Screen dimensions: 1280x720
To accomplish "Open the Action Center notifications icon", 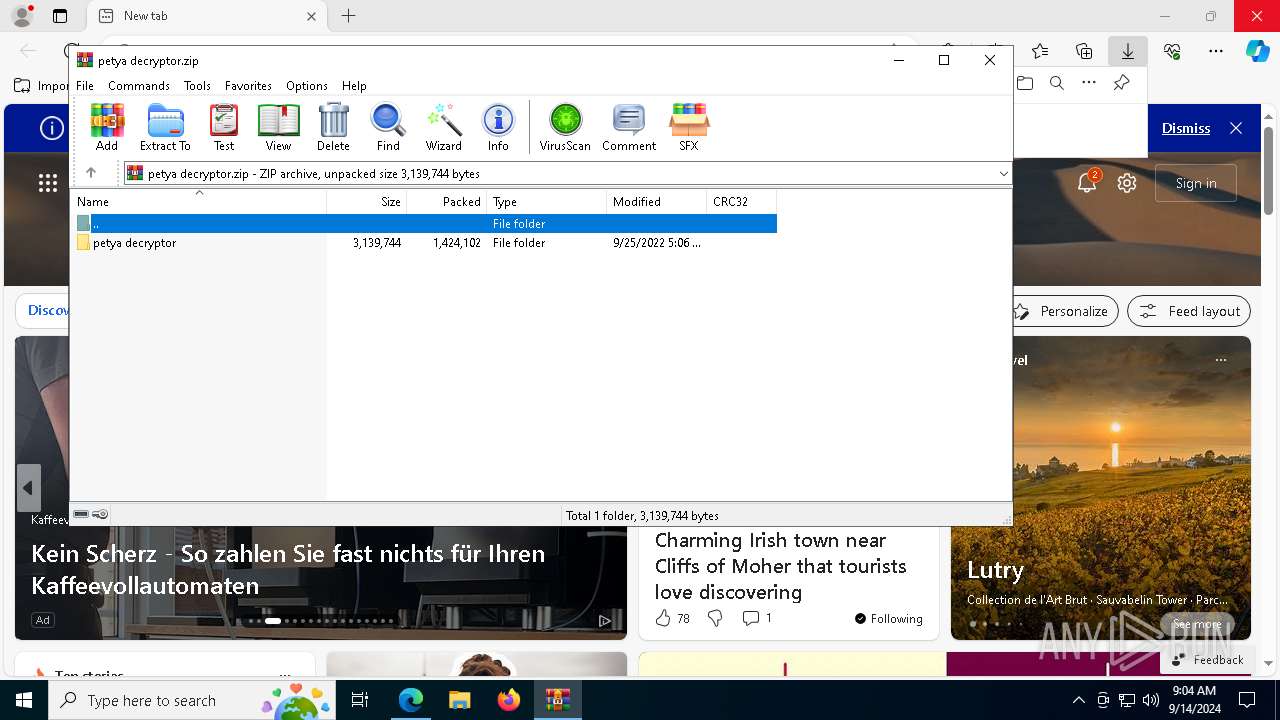I will coord(1247,700).
